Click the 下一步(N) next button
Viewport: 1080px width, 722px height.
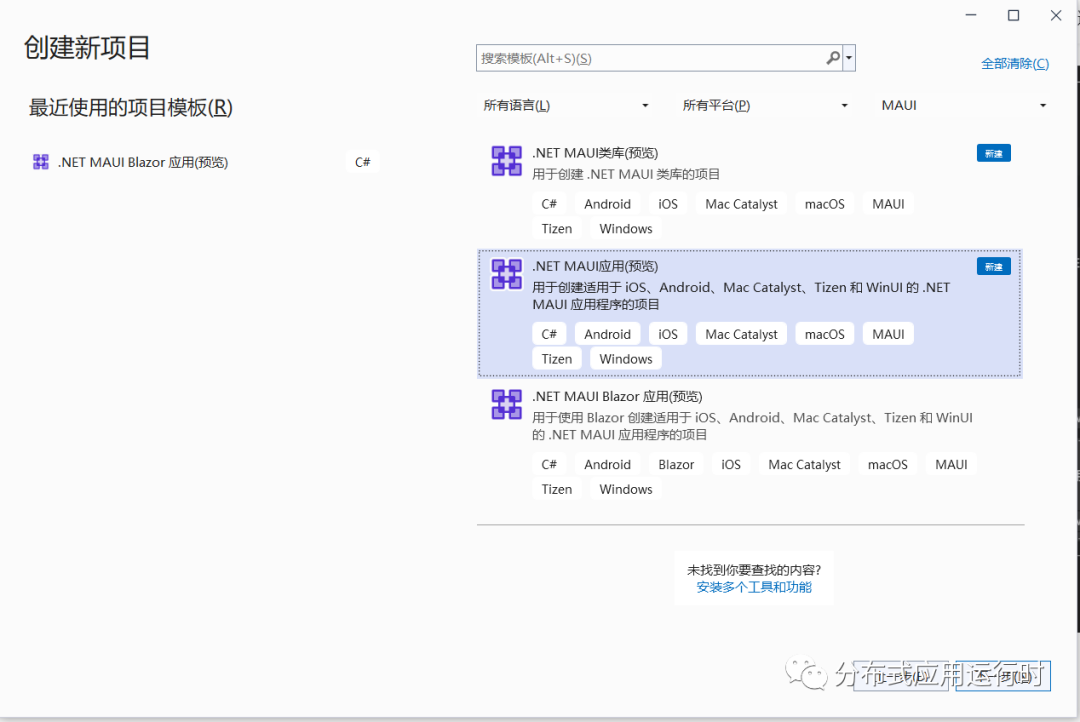click(x=1003, y=677)
